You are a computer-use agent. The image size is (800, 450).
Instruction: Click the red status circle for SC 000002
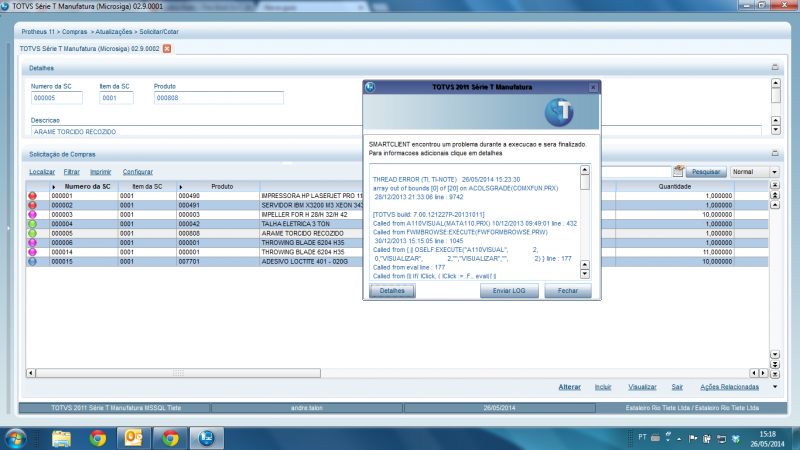[x=32, y=205]
